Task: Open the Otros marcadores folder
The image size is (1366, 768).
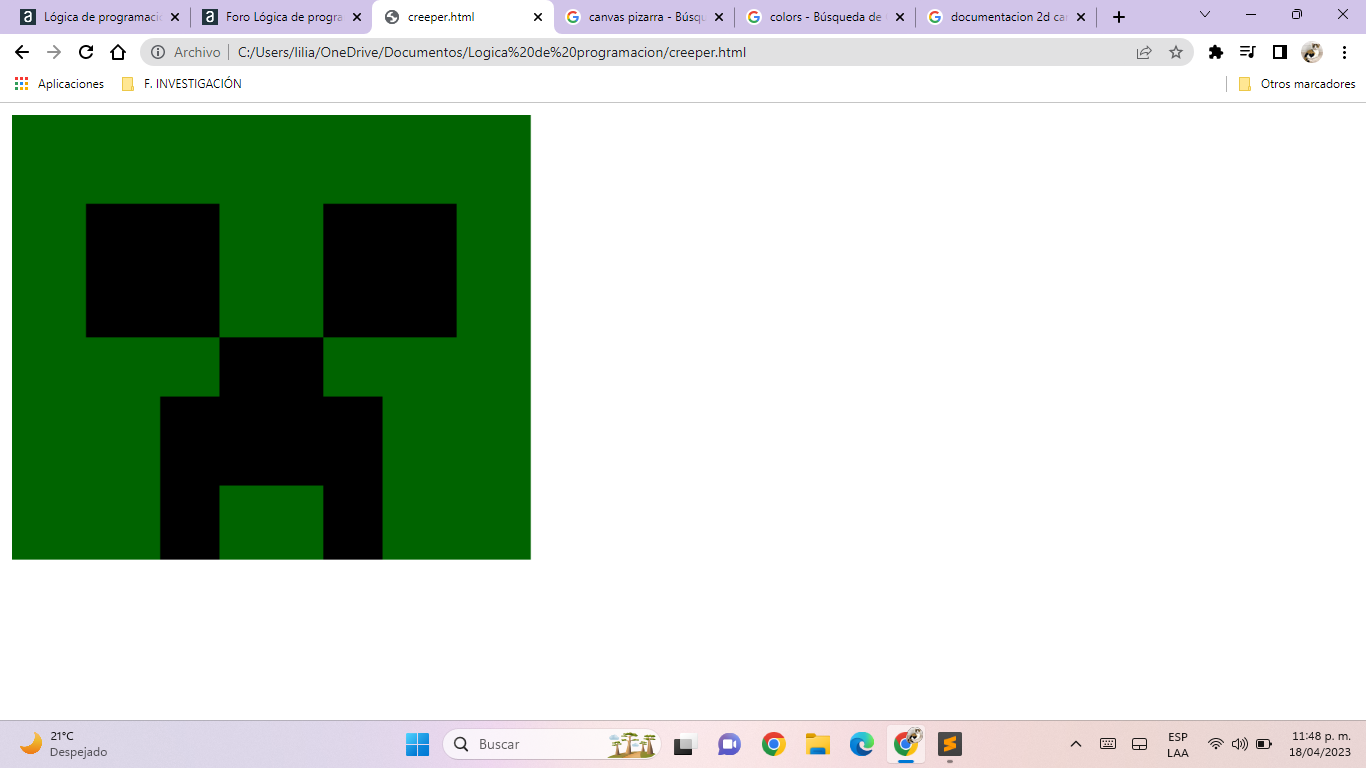Action: click(x=1297, y=84)
